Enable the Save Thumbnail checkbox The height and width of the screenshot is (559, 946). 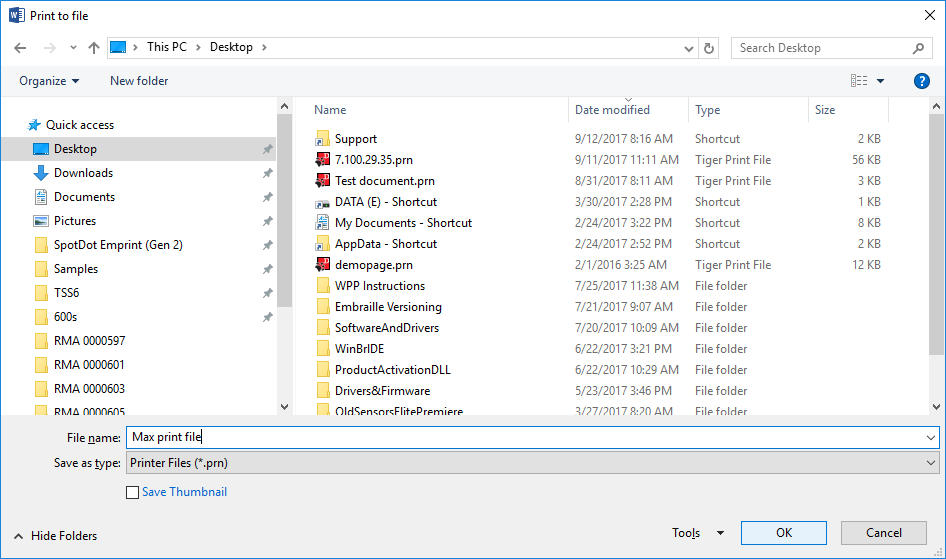[133, 492]
